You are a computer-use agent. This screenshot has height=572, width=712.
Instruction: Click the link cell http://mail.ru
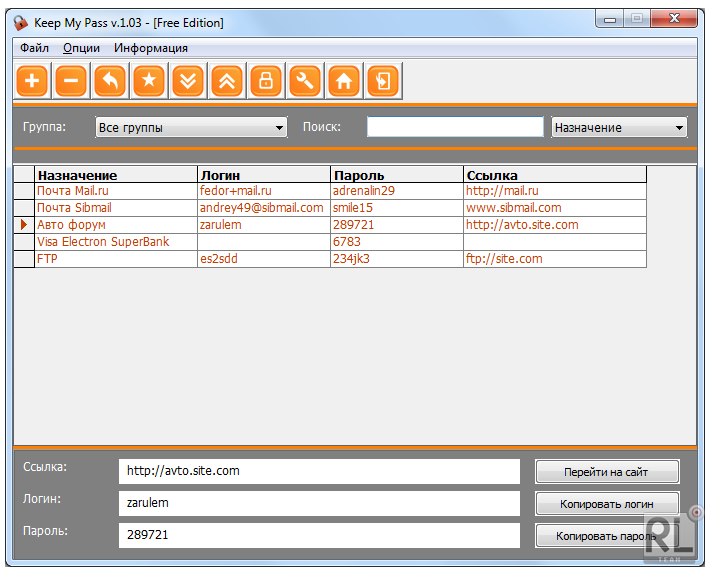coord(555,191)
